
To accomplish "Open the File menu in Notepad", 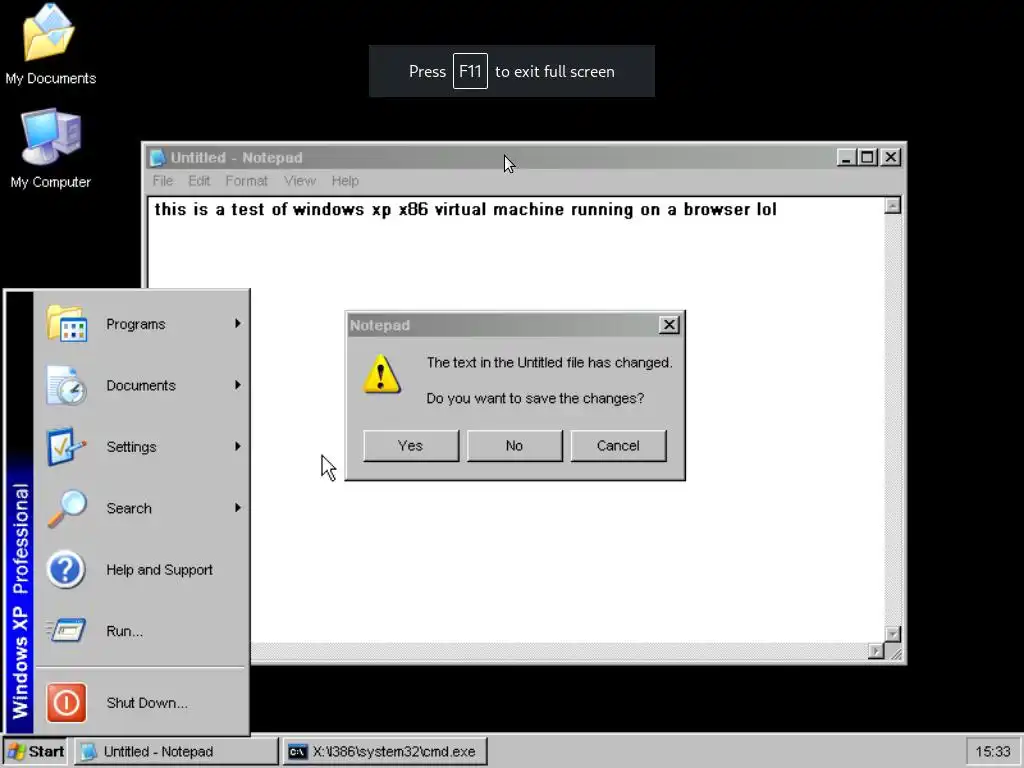I will (x=163, y=181).
